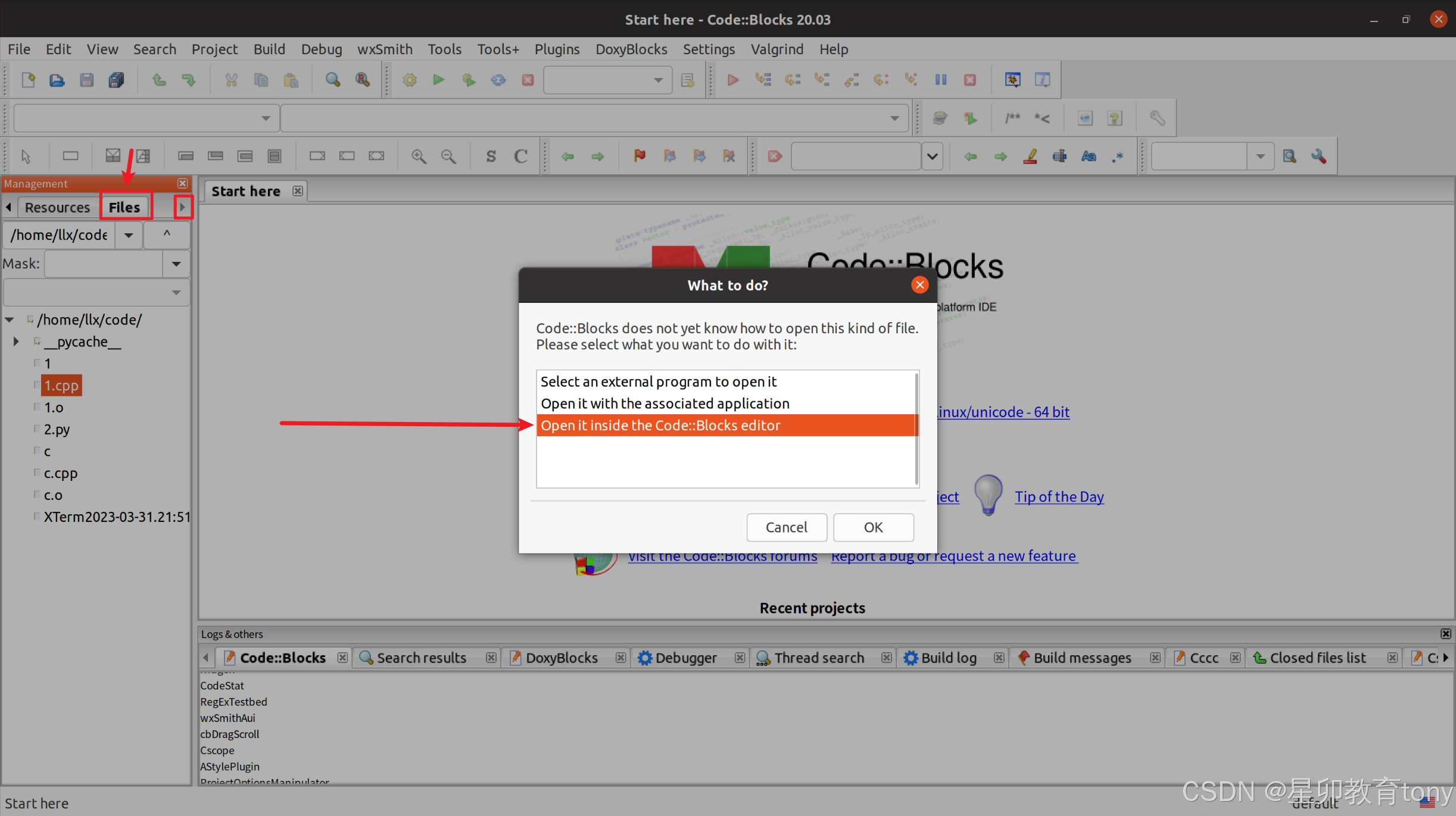Click the Abort build red icon

pyautogui.click(x=528, y=80)
